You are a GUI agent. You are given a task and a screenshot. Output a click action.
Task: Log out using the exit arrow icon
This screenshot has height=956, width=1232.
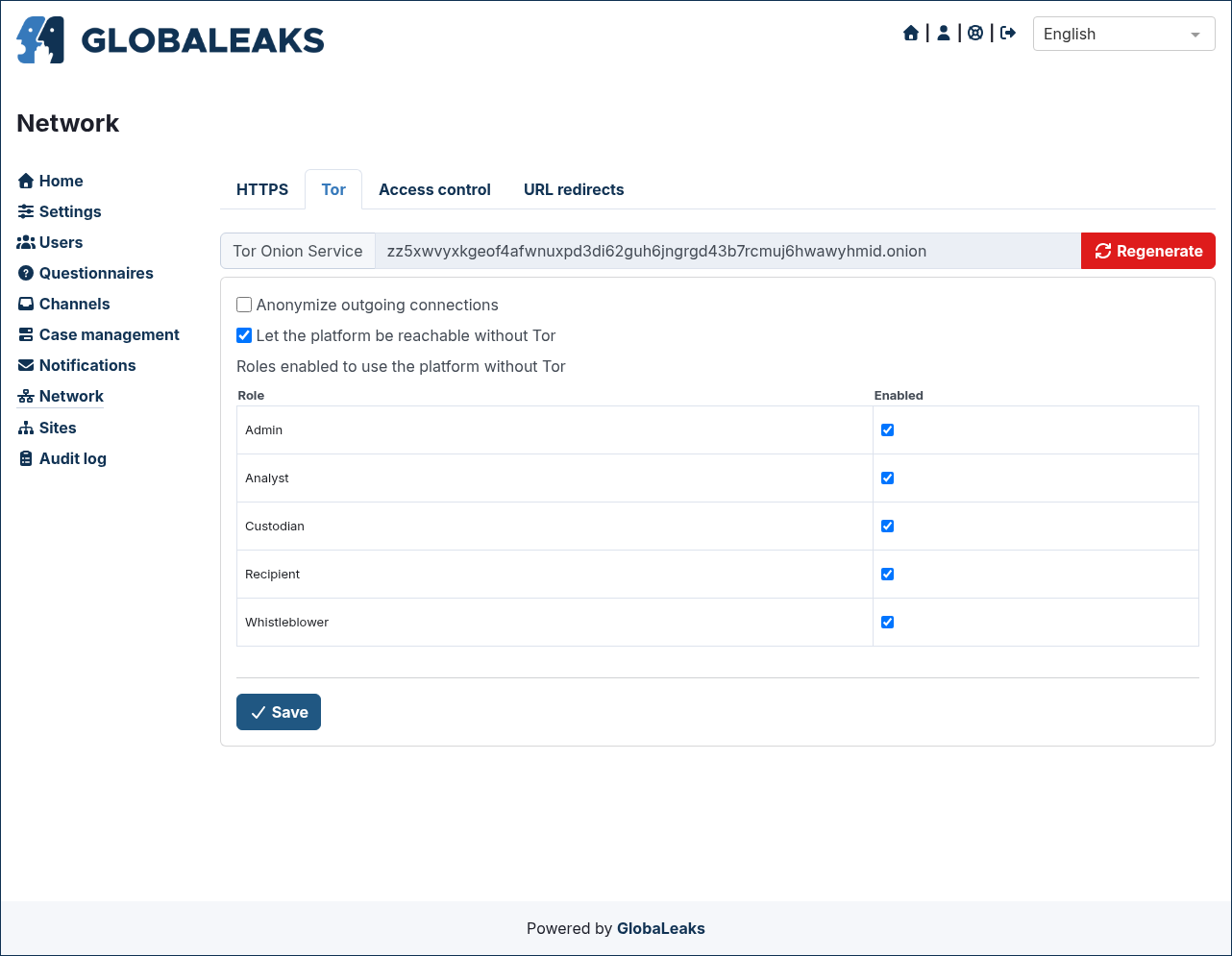click(1008, 34)
